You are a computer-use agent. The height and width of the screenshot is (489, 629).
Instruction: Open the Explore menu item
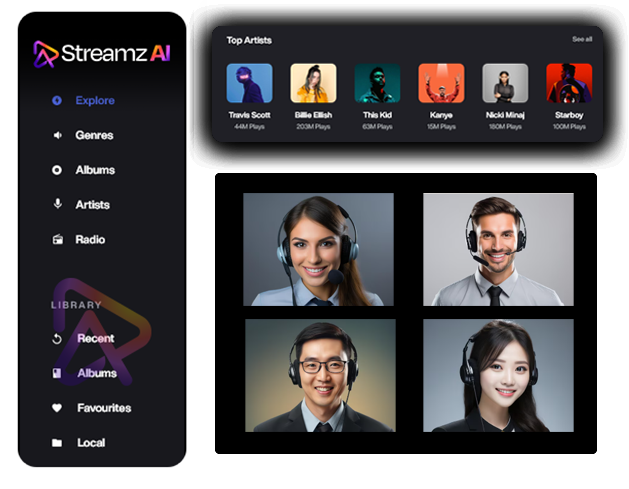coord(95,100)
